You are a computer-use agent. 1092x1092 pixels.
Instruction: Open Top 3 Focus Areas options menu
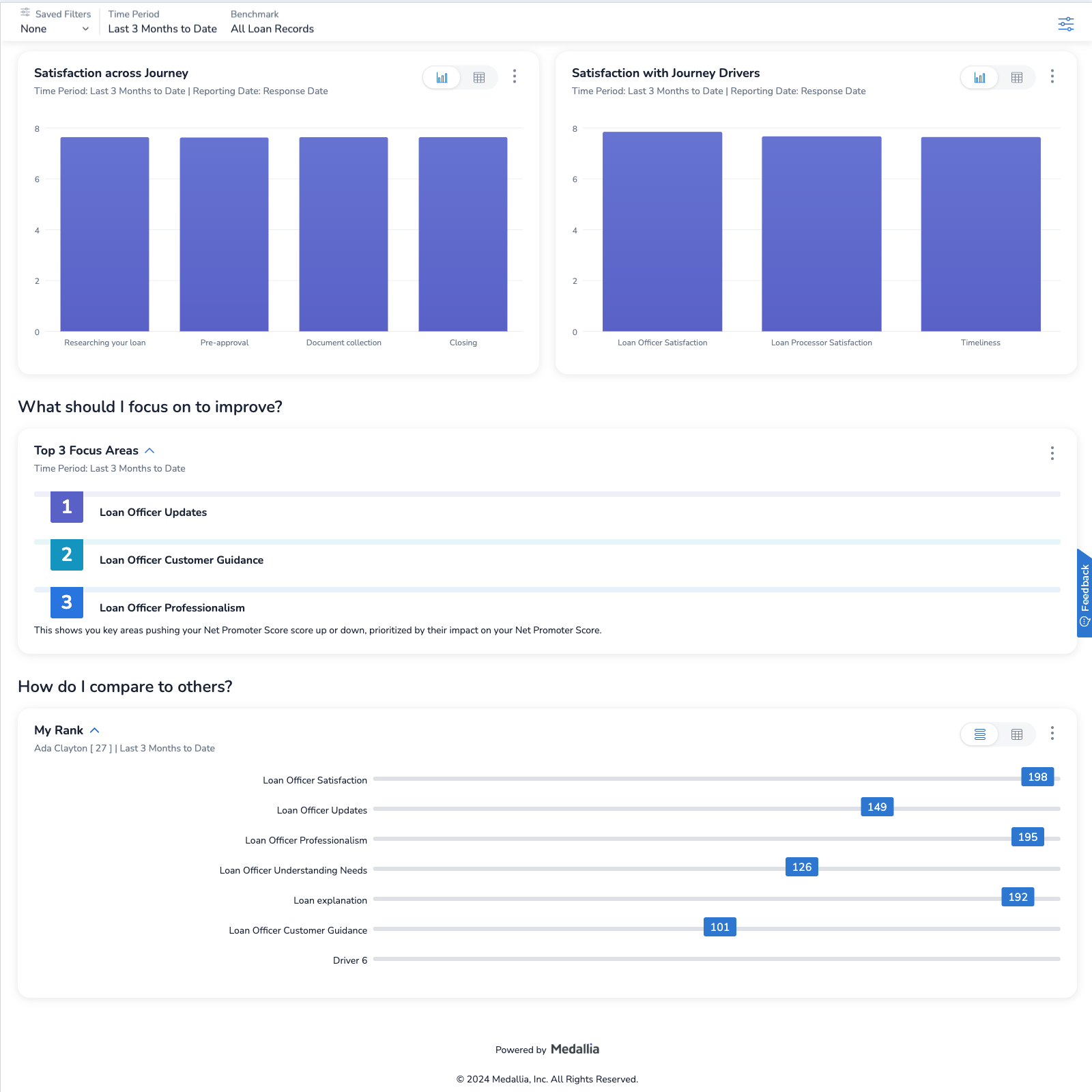1052,453
